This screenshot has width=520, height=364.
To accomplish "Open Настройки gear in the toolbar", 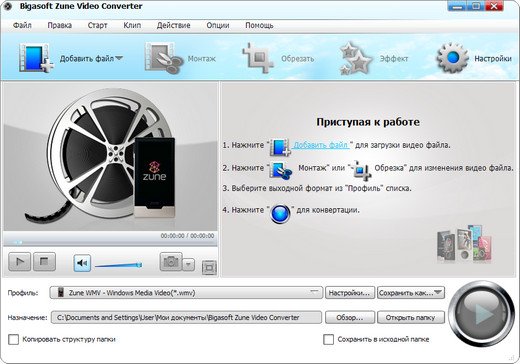I will click(x=452, y=58).
